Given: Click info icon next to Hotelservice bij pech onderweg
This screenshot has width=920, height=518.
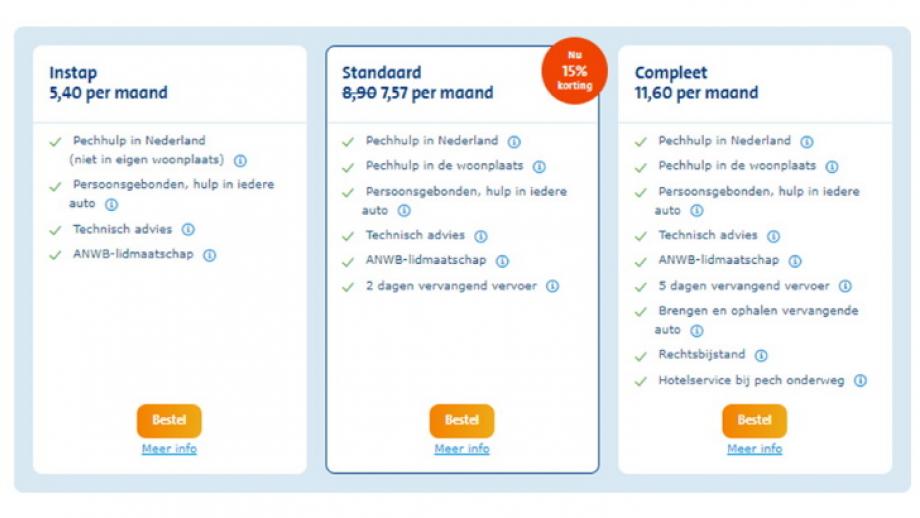Looking at the screenshot, I should pyautogui.click(x=860, y=381).
